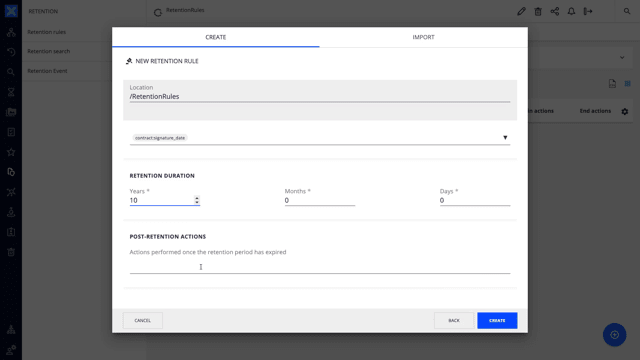Click the trash delete icon in top toolbar
The width and height of the screenshot is (640, 360).
tap(538, 11)
